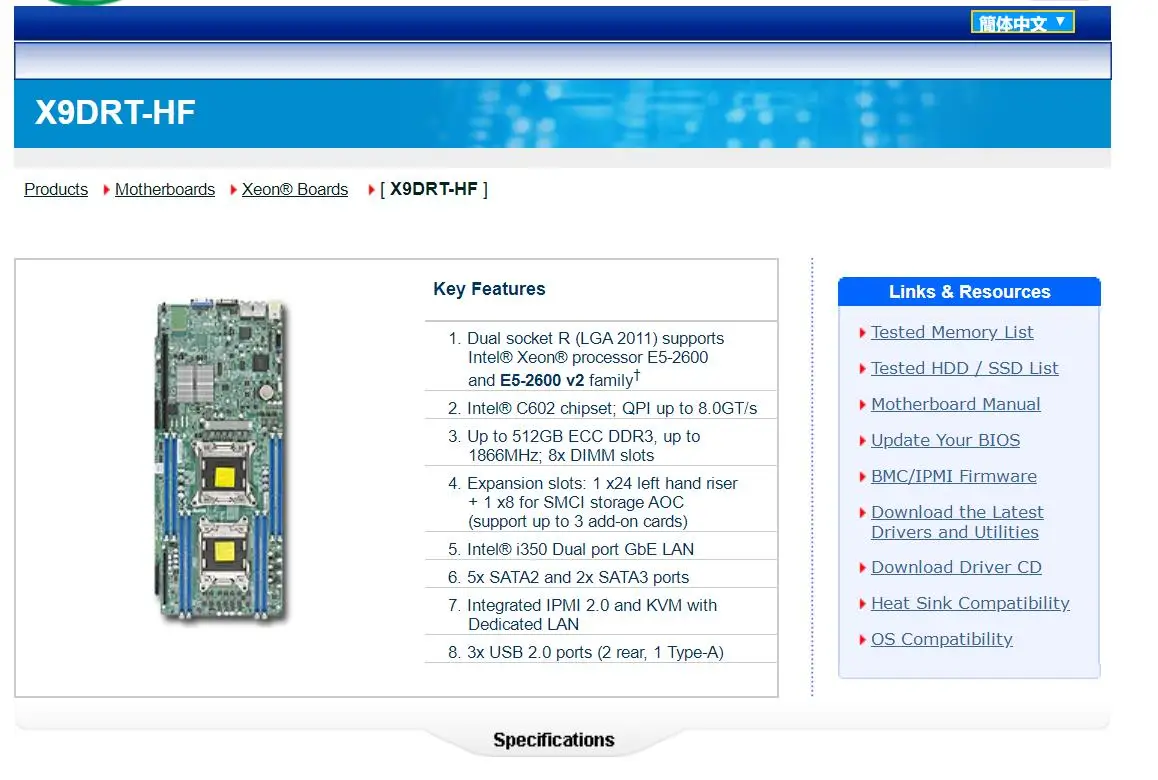1158x780 pixels.
Task: Expand the Specifications section tab
Action: click(x=553, y=740)
